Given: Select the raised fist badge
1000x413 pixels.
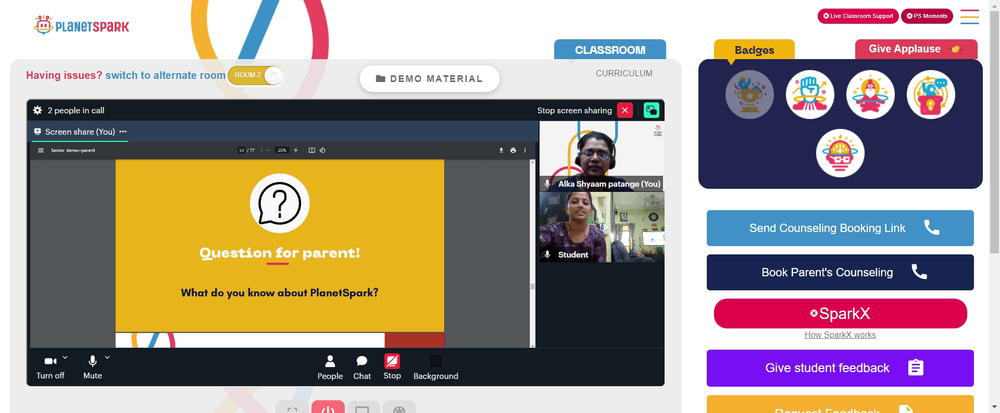Looking at the screenshot, I should click(x=810, y=94).
